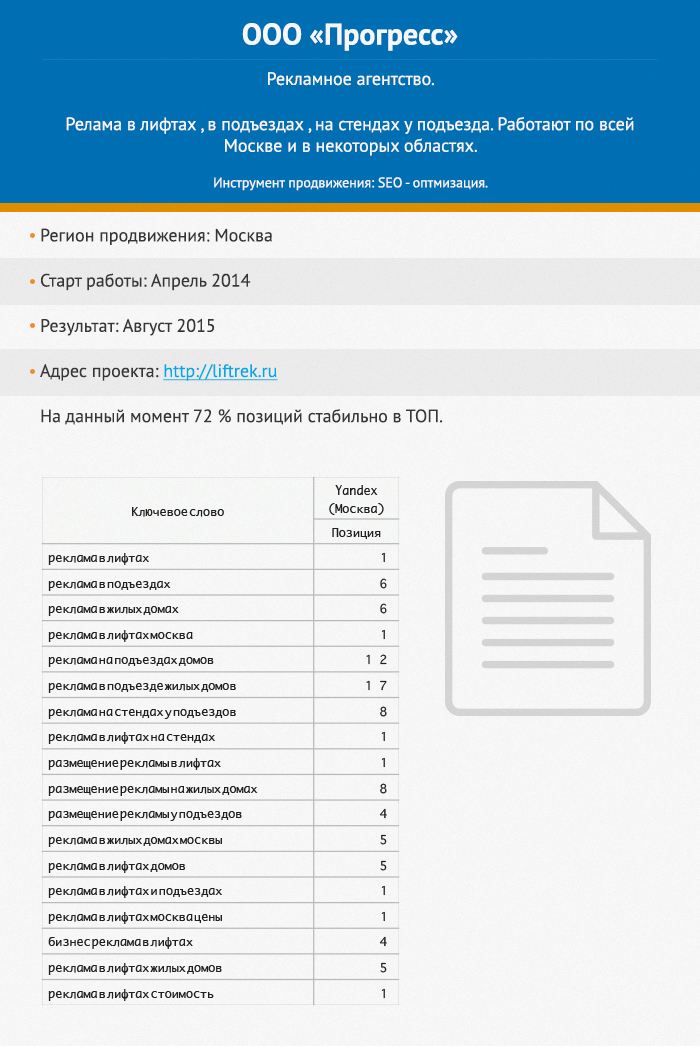Click the ООО «Прогресс» page title
The width and height of the screenshot is (700, 1046).
(350, 36)
